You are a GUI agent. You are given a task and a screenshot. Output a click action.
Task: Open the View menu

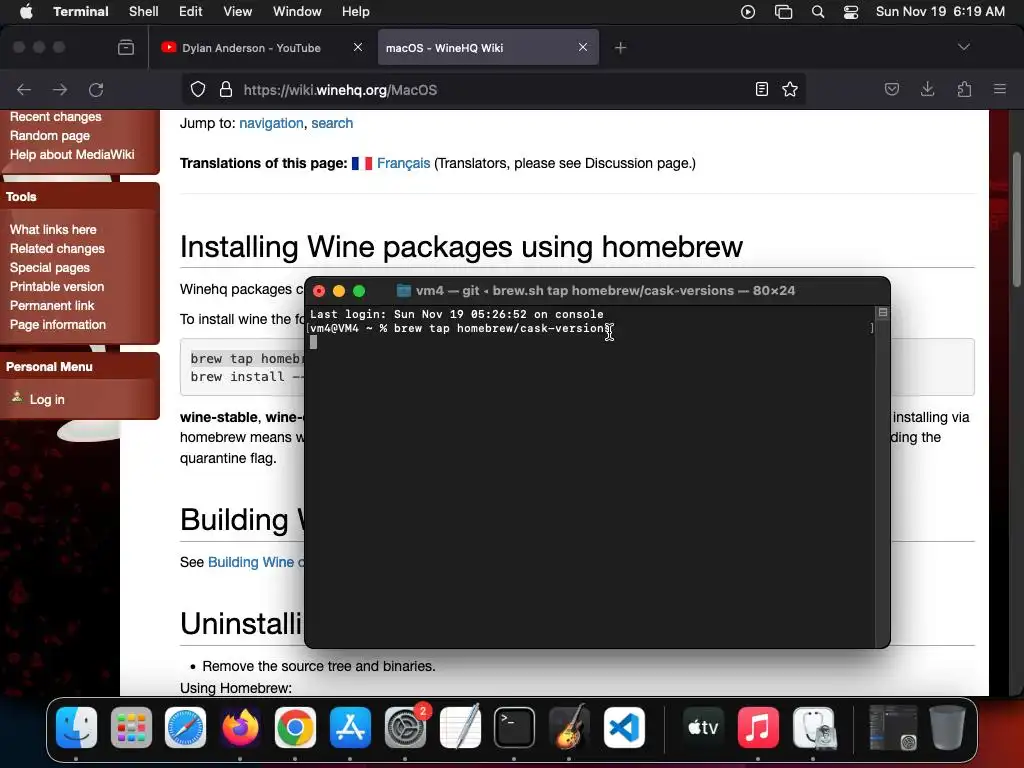(238, 12)
